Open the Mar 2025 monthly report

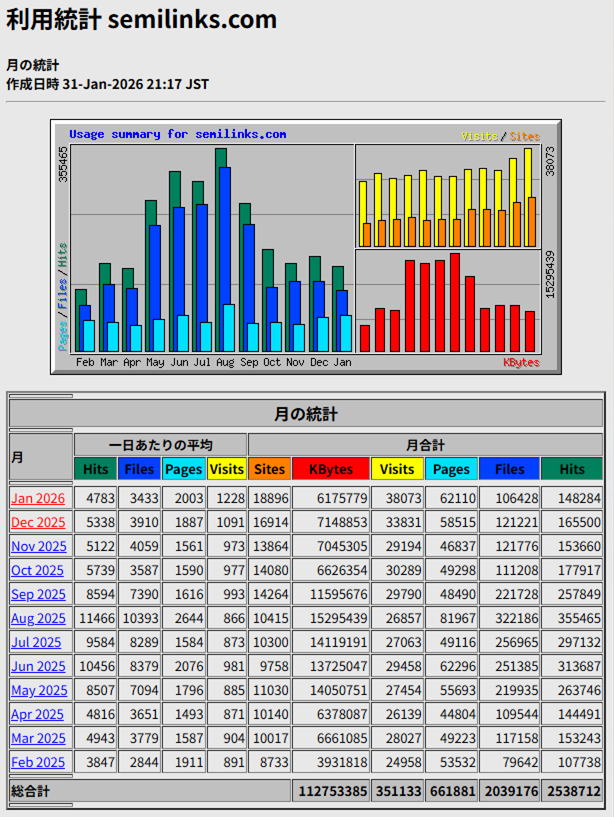point(38,738)
